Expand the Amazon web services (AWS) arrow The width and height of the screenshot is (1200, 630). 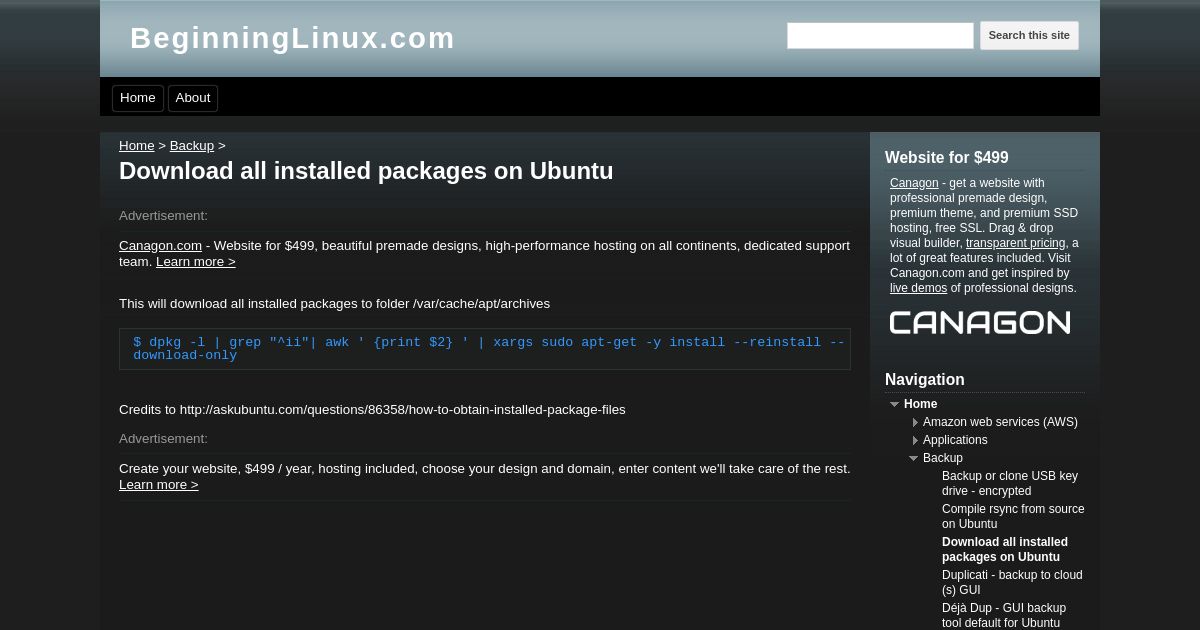click(915, 422)
